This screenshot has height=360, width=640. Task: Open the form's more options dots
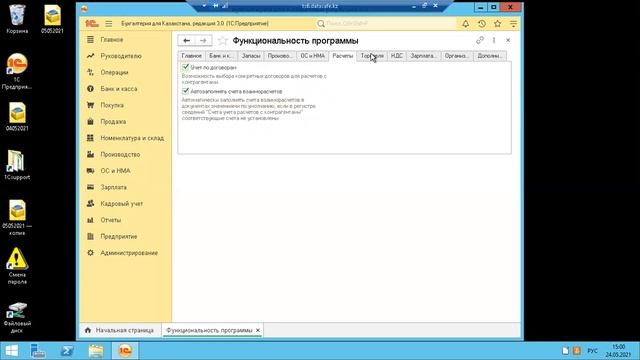494,40
